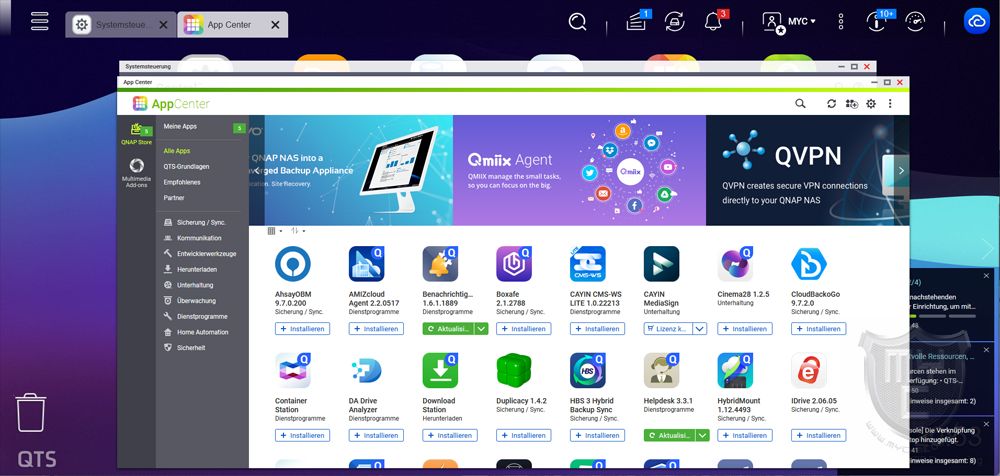The width and height of the screenshot is (1000, 476).
Task: Select Alle Apps category
Action: (x=177, y=151)
